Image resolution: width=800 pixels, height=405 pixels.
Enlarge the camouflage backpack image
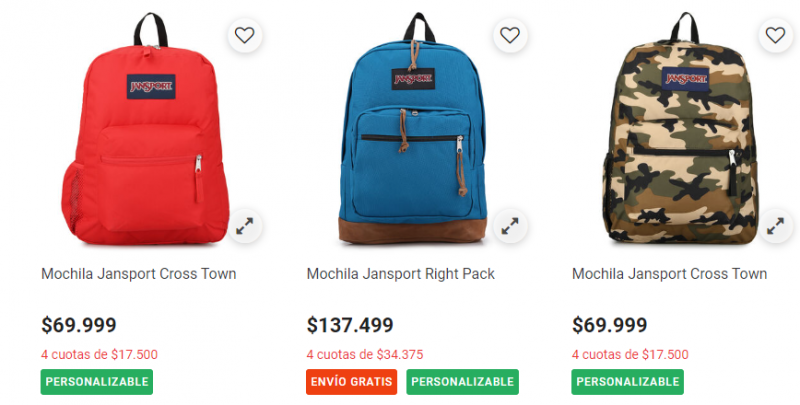click(776, 226)
